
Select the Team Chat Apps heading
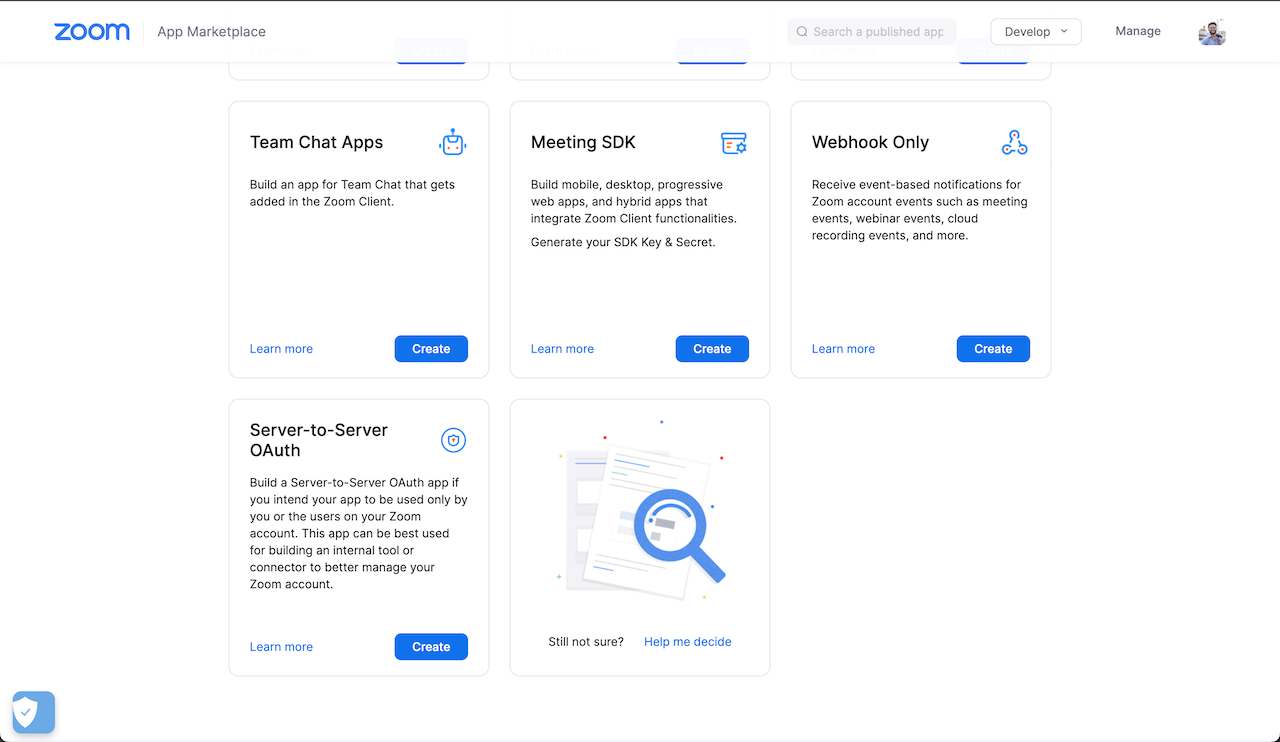pyautogui.click(x=316, y=142)
